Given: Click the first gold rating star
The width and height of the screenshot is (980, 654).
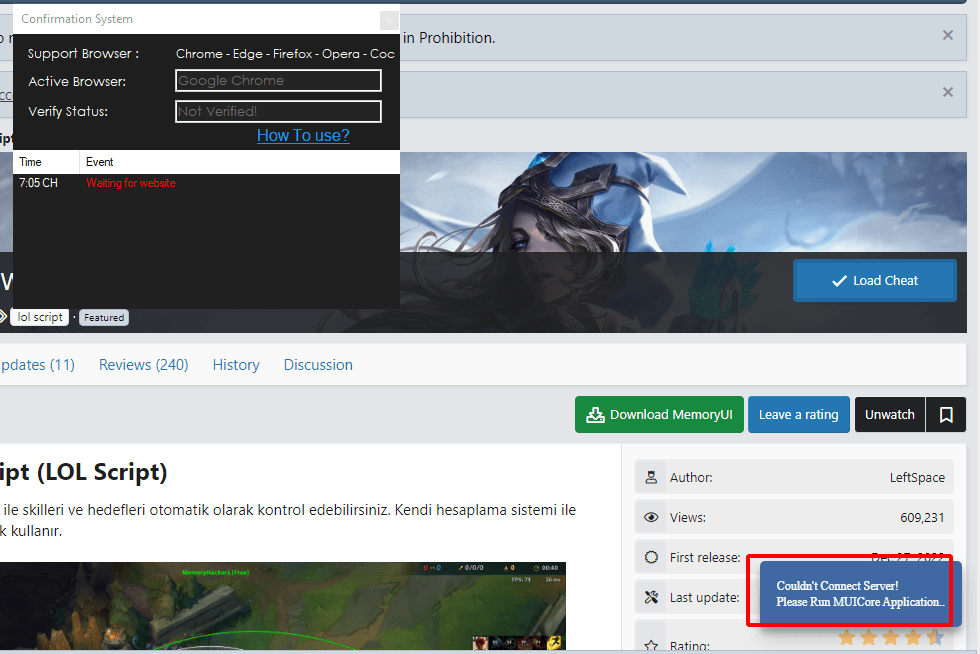Looking at the screenshot, I should (846, 637).
